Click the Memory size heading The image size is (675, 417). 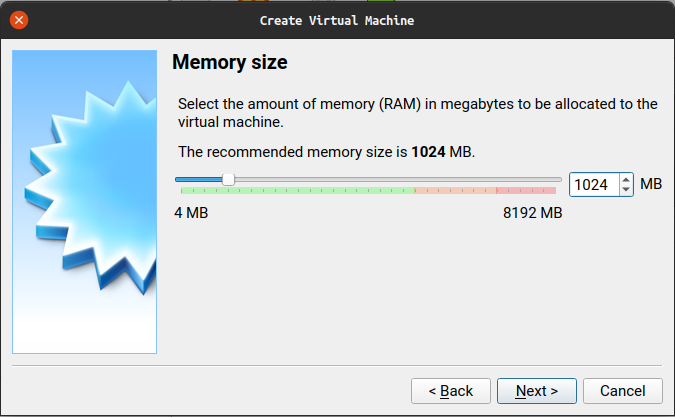tap(229, 62)
